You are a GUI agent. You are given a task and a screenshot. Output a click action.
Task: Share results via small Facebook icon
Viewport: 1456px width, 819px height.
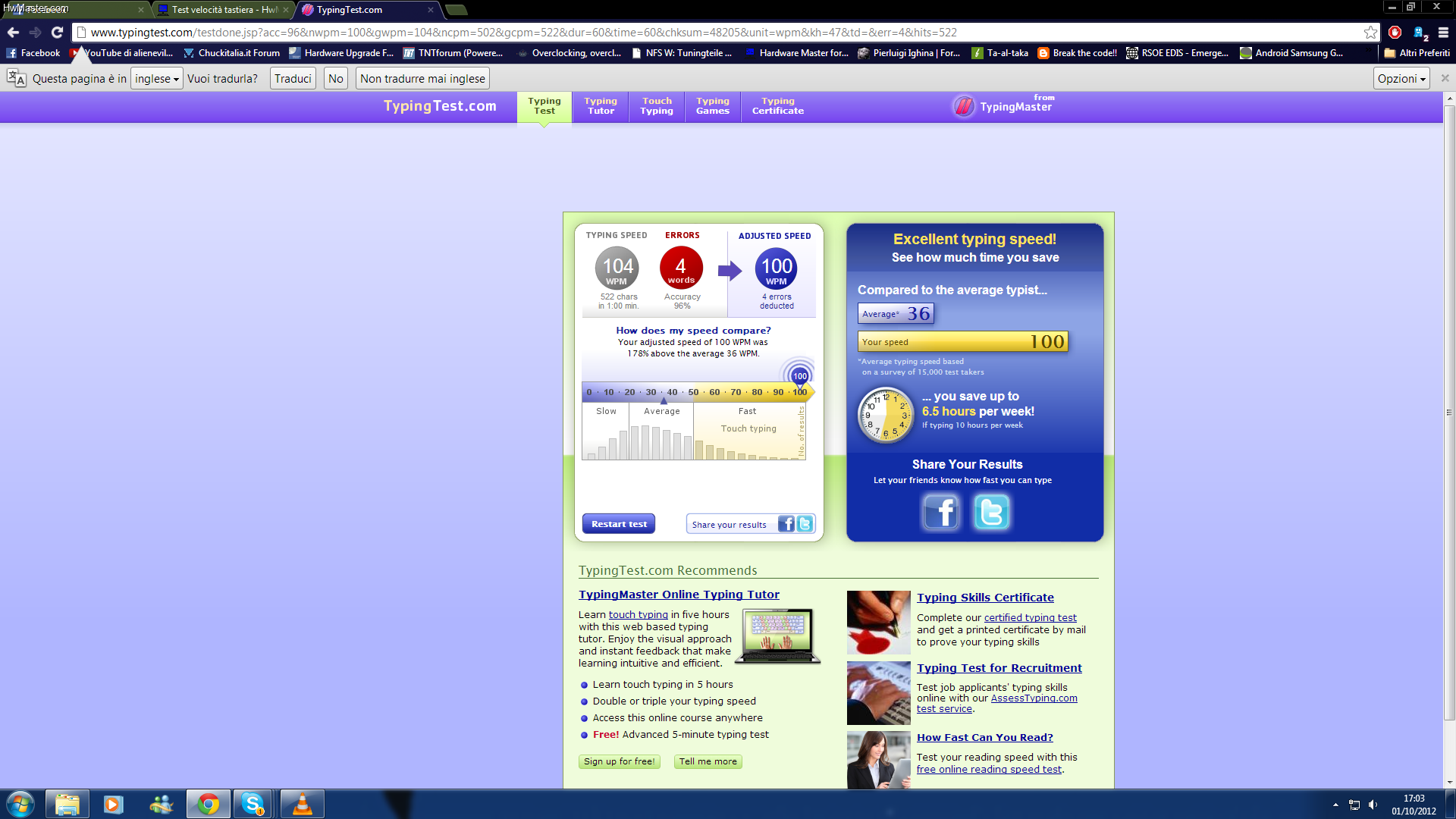[x=787, y=524]
